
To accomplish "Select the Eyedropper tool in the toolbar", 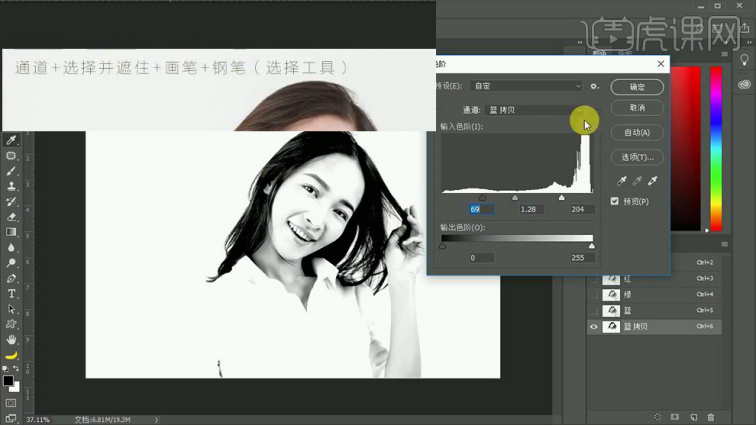I will point(11,140).
